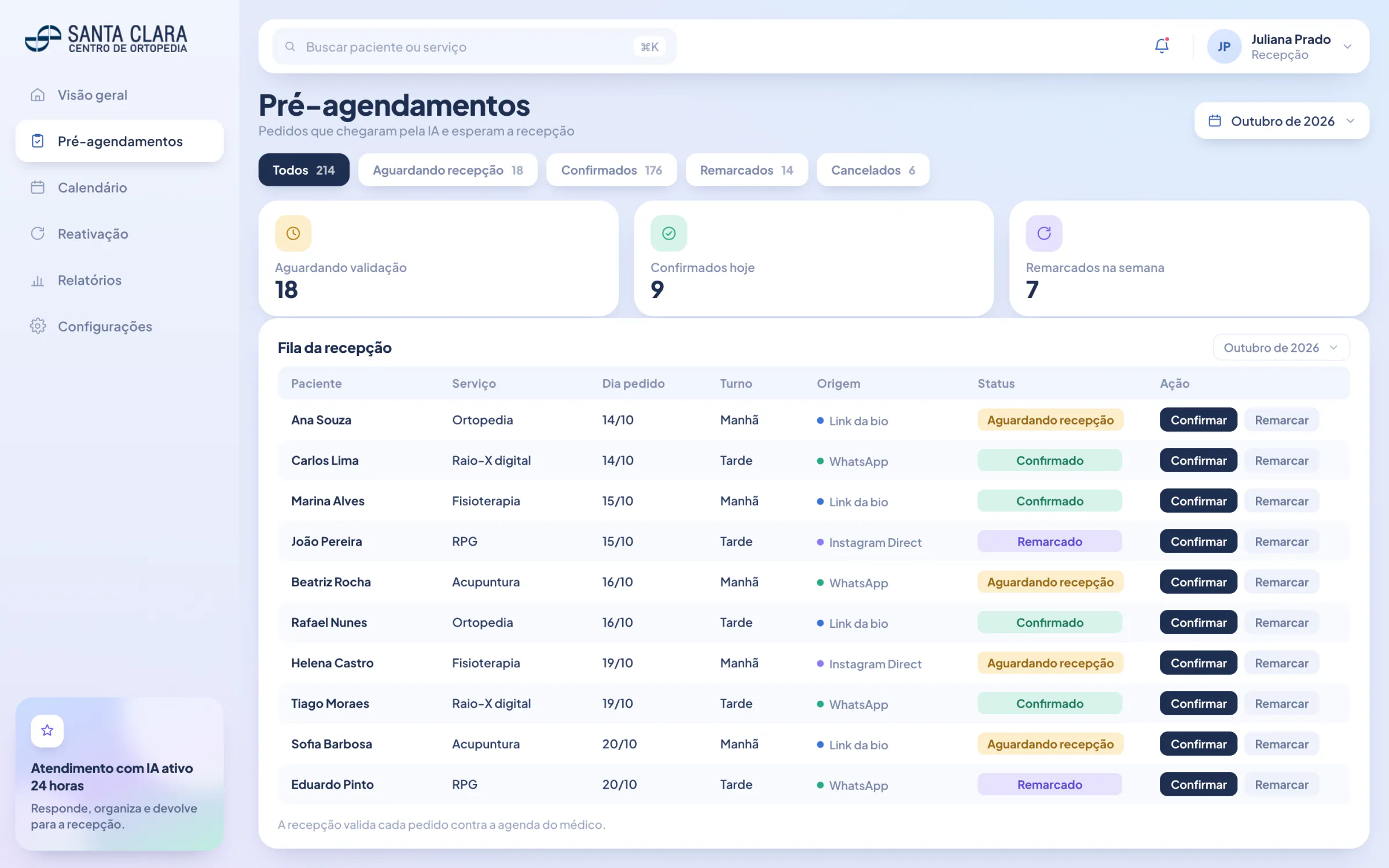The image size is (1389, 868).
Task: Open the Fila da recepção month dropdown
Action: coord(1281,347)
